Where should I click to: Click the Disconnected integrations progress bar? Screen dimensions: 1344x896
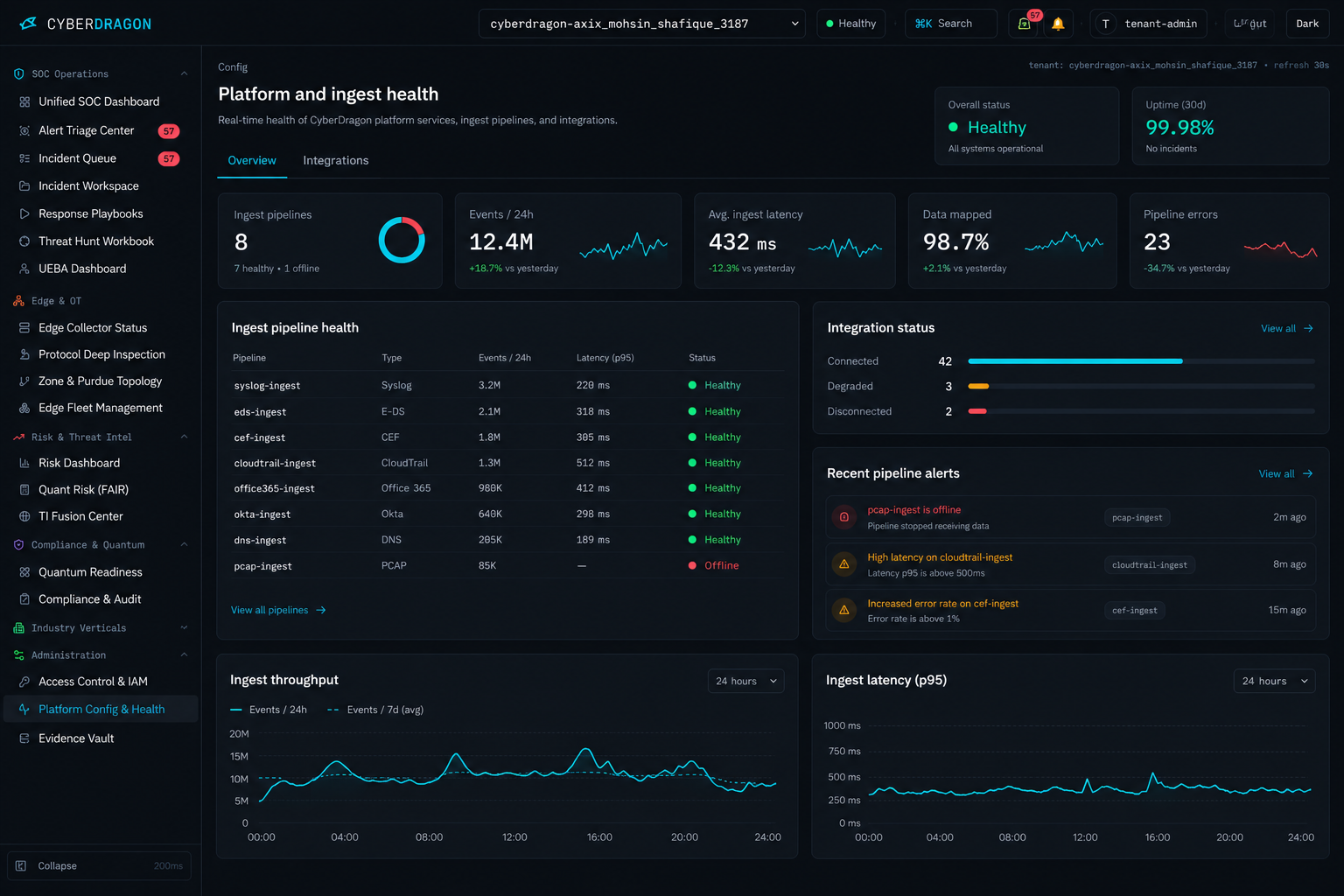coord(1141,411)
